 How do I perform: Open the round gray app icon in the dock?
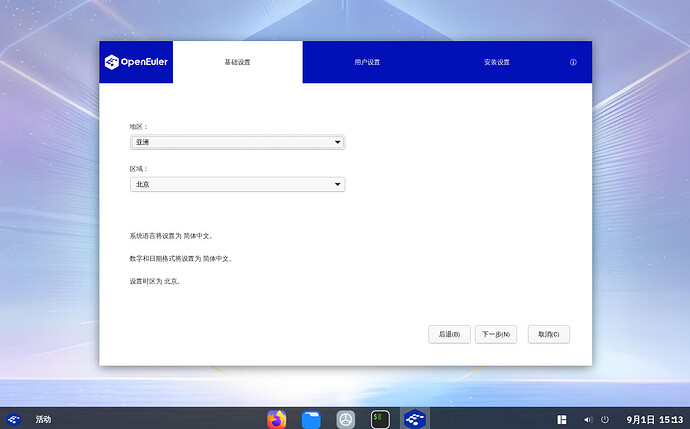point(346,420)
